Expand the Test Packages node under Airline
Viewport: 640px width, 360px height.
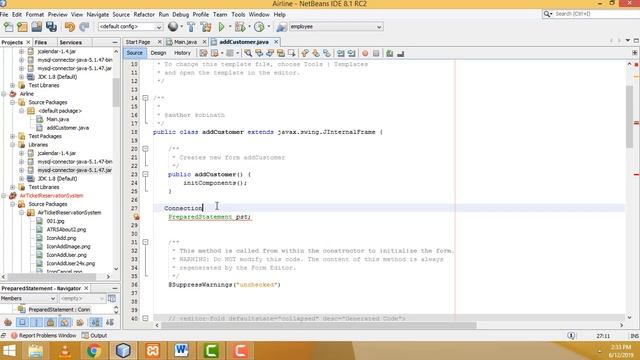coord(13,136)
